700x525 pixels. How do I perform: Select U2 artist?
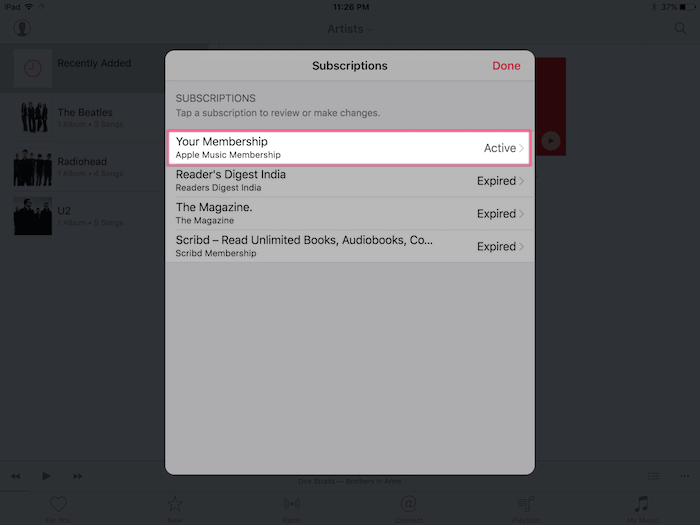[82, 216]
